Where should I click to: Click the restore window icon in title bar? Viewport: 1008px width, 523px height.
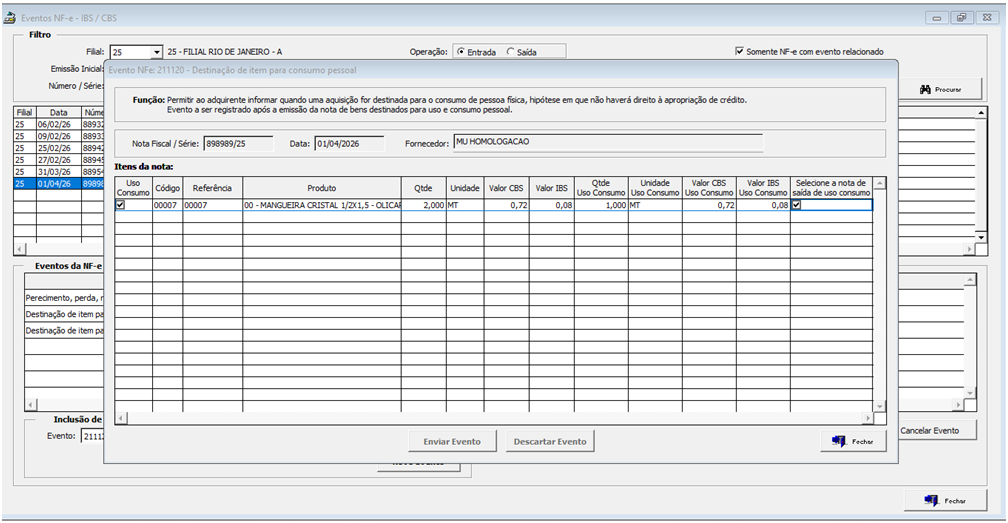(961, 17)
